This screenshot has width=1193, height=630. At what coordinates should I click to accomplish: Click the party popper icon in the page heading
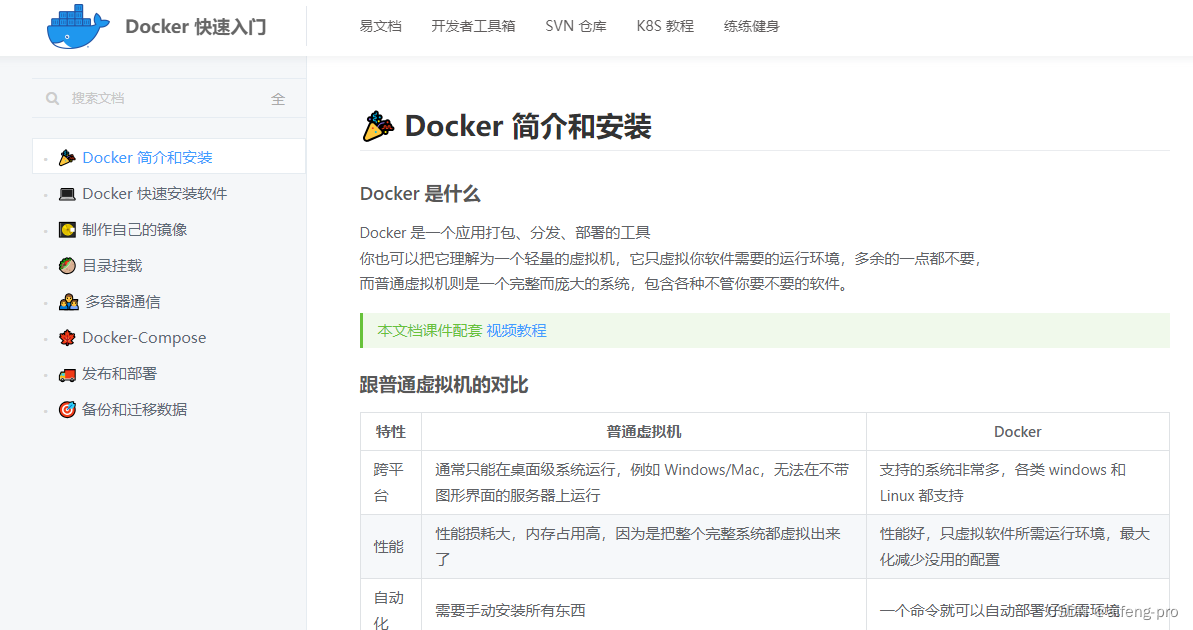tap(378, 126)
